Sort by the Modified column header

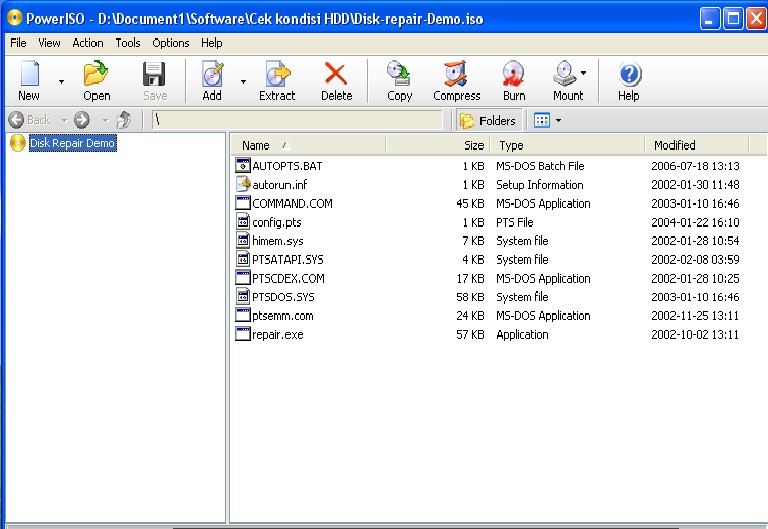[x=696, y=145]
